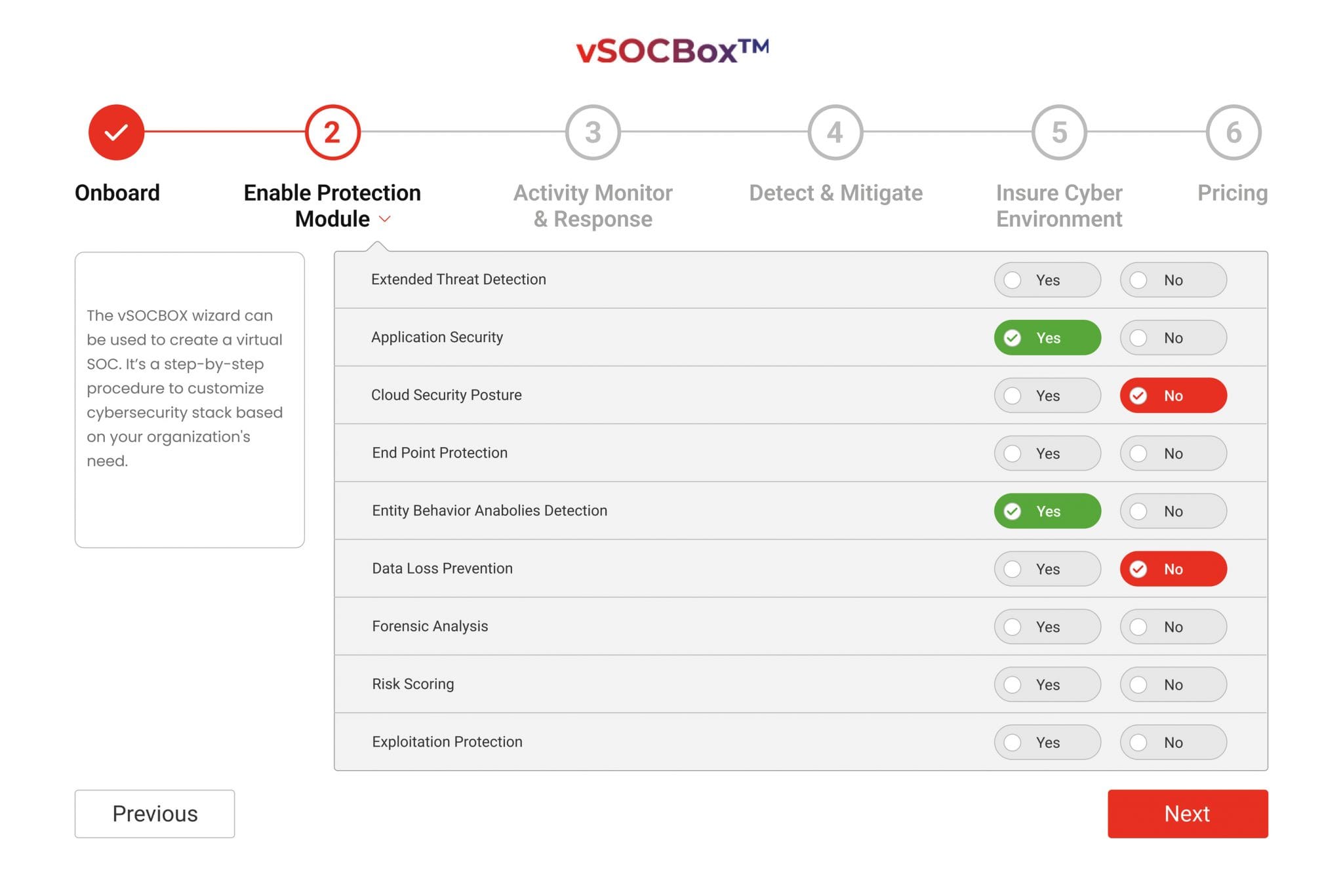Screen dimensions: 1343x896
Task: Click step 5 circle for Insure Cyber Environment
Action: pos(1058,131)
